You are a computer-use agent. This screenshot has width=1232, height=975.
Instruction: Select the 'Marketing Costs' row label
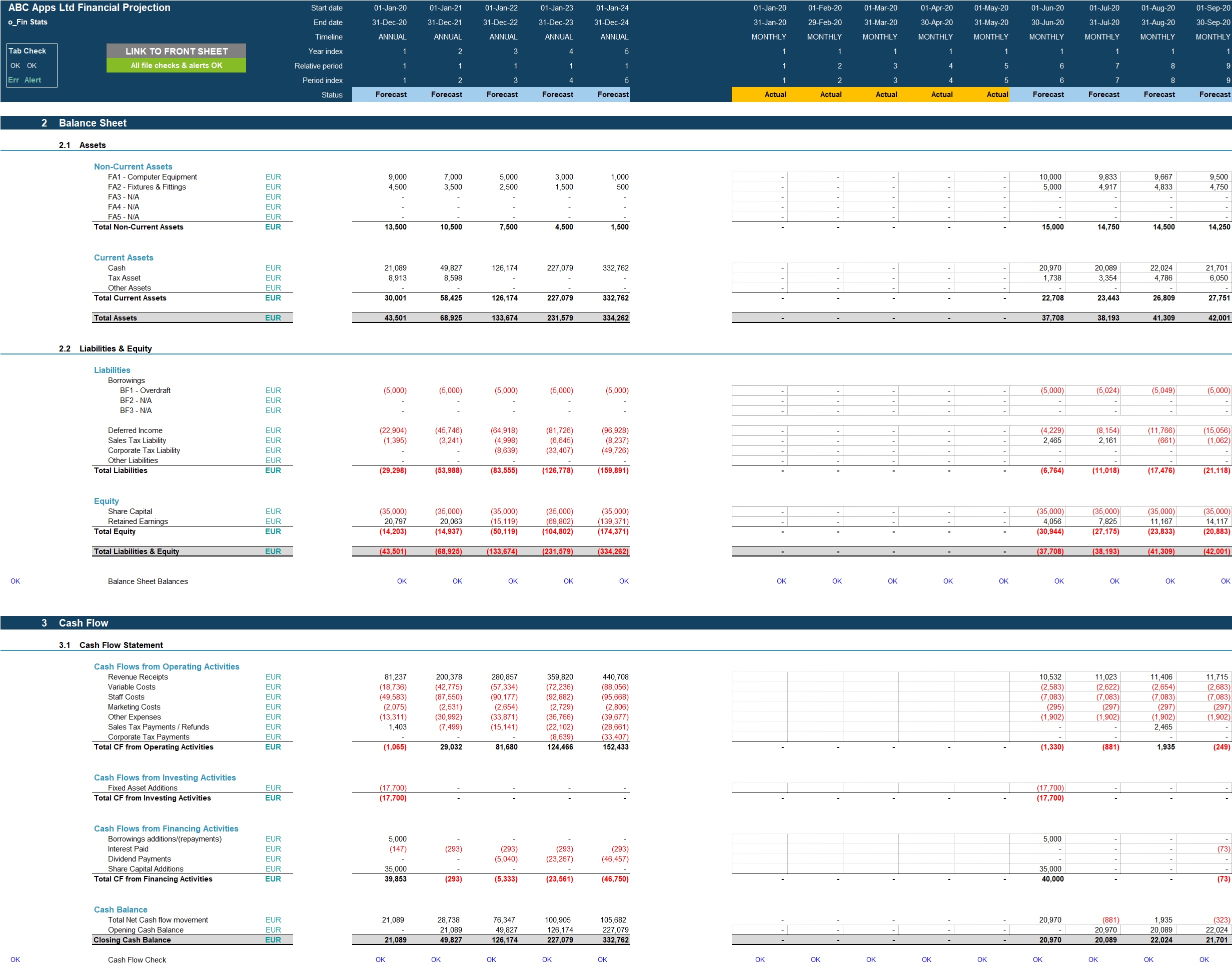pyautogui.click(x=134, y=707)
